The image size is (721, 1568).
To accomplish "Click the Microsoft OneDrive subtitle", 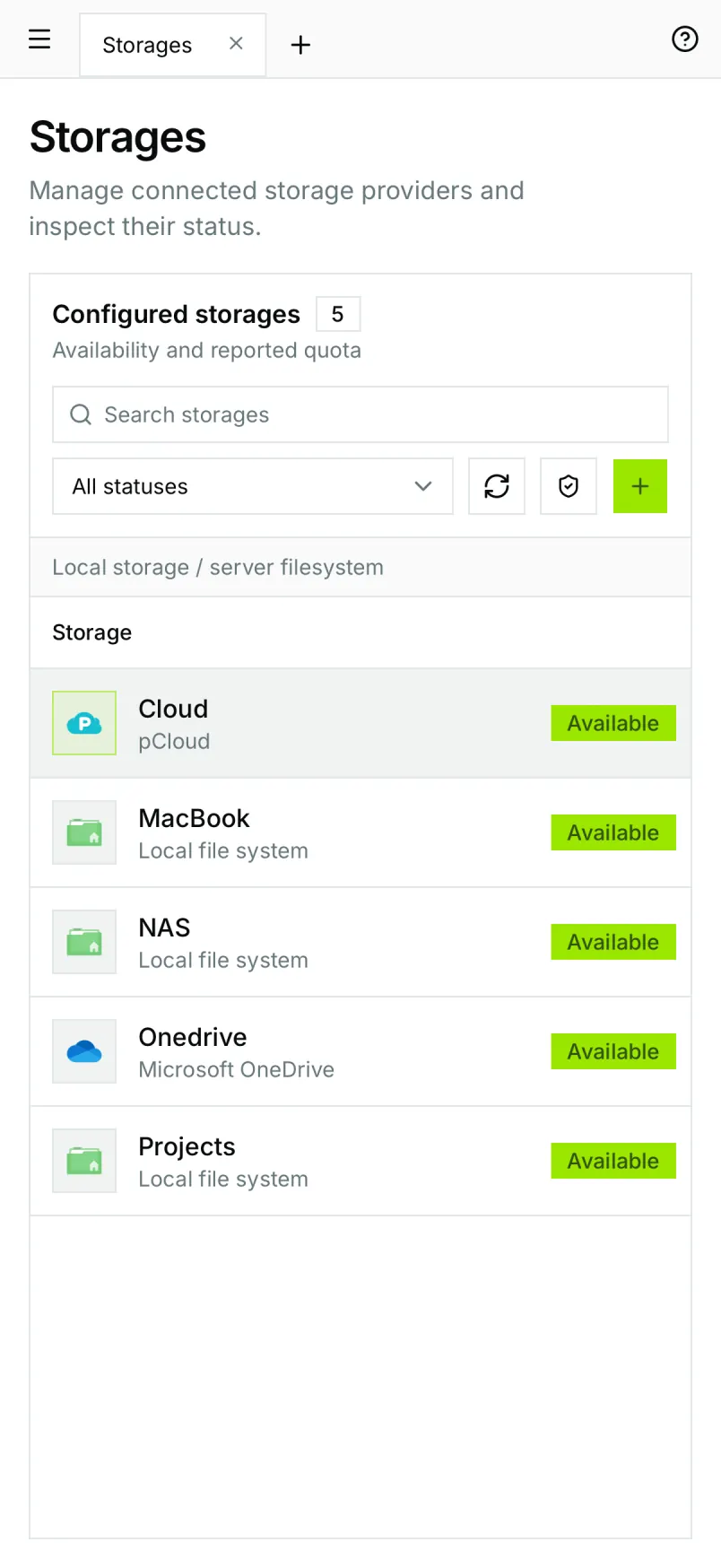I will click(237, 1069).
